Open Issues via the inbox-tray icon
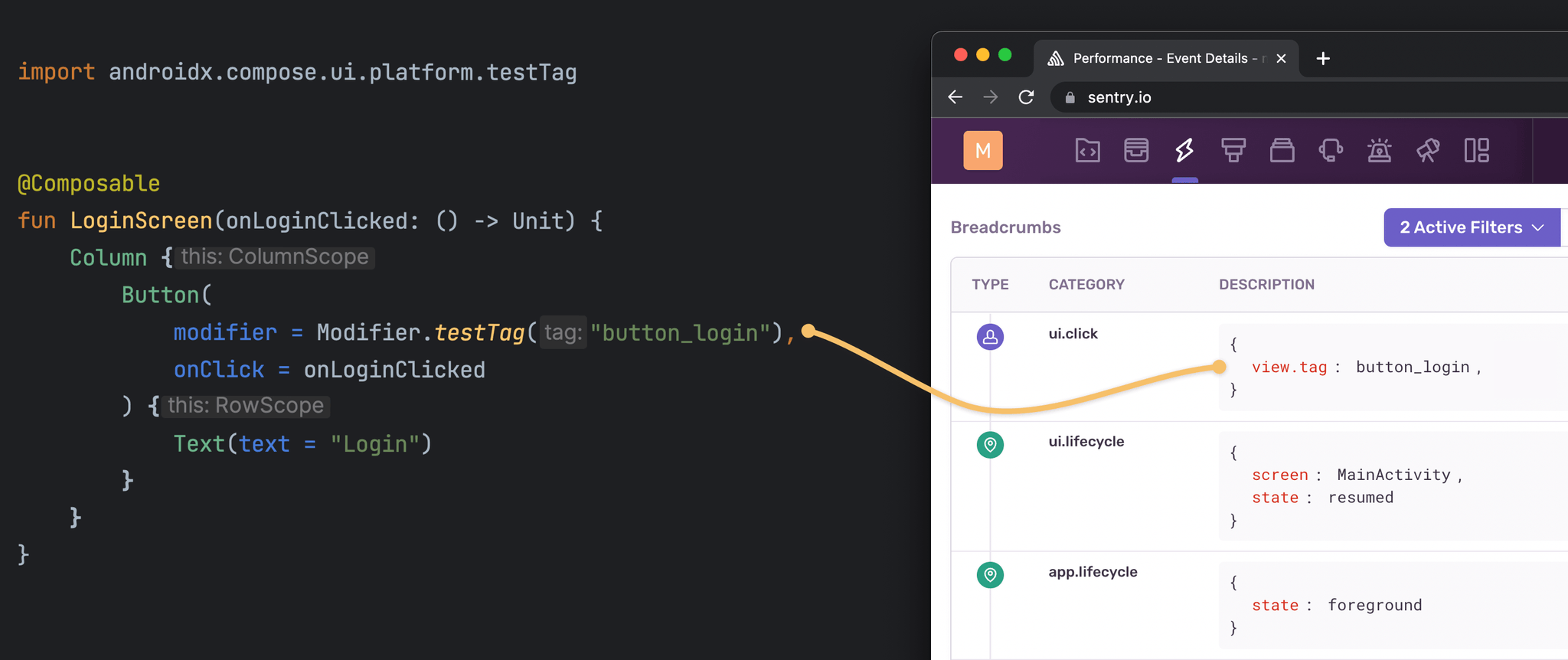This screenshot has width=1568, height=660. 1136,151
